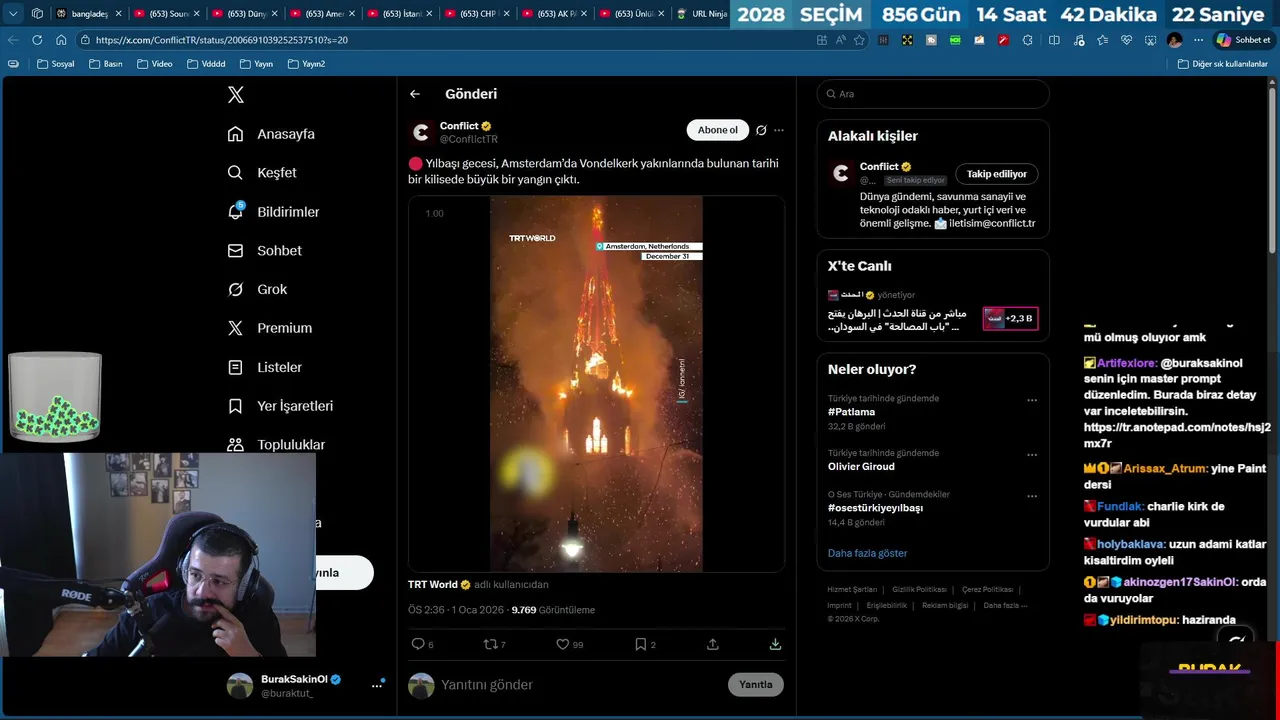Open the Sosyal bookmarks folder

[x=55, y=64]
